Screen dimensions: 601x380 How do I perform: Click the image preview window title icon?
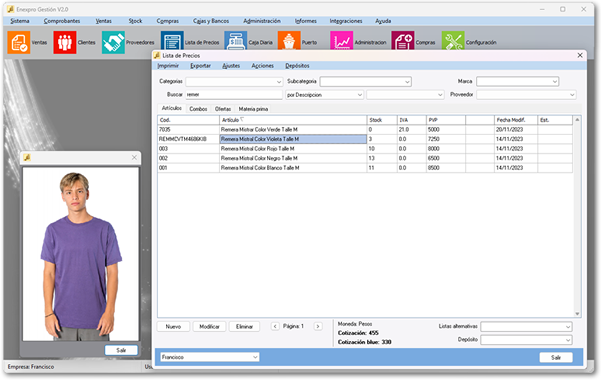click(x=27, y=158)
